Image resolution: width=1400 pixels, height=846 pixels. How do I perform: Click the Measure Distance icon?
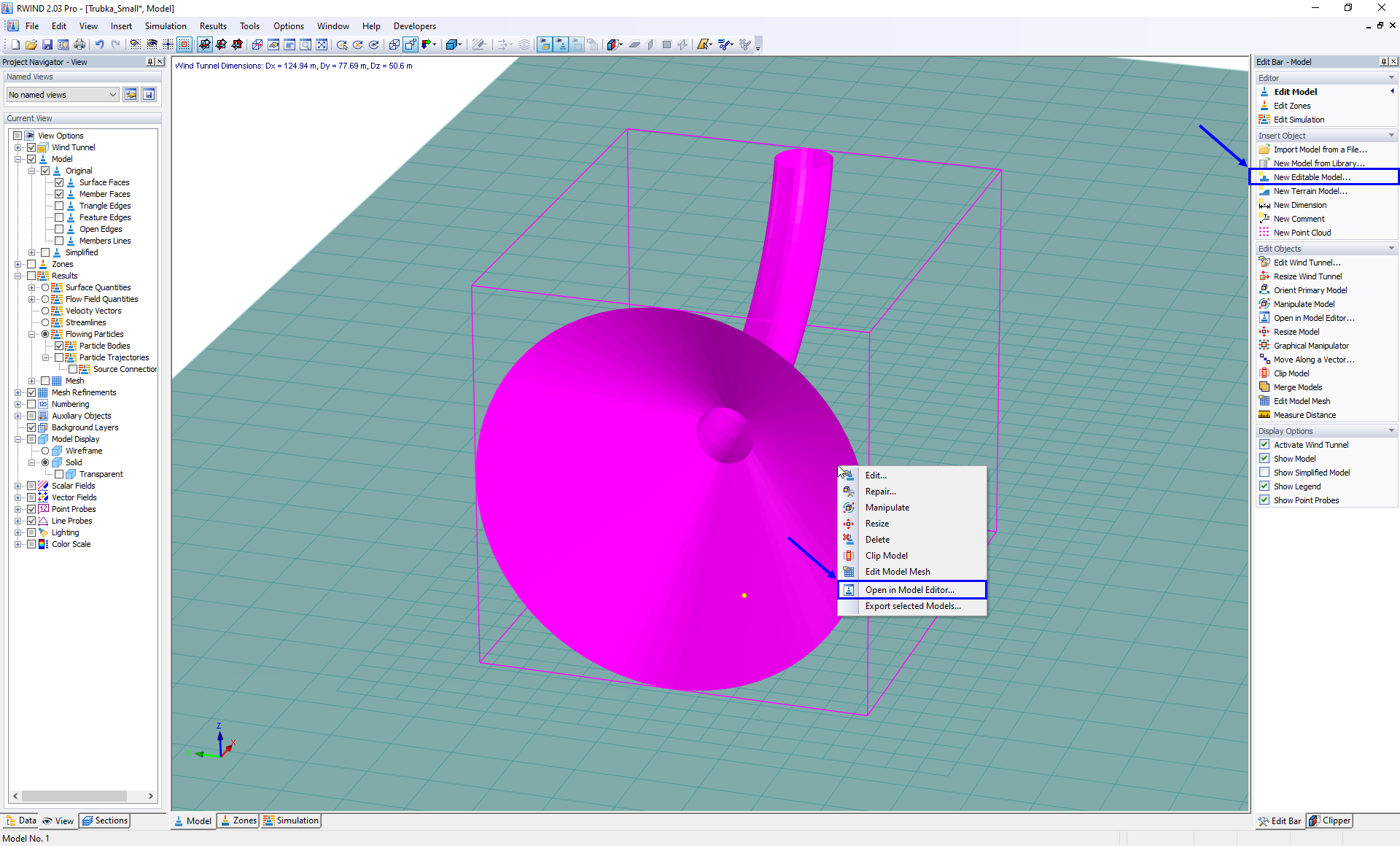coord(1264,415)
